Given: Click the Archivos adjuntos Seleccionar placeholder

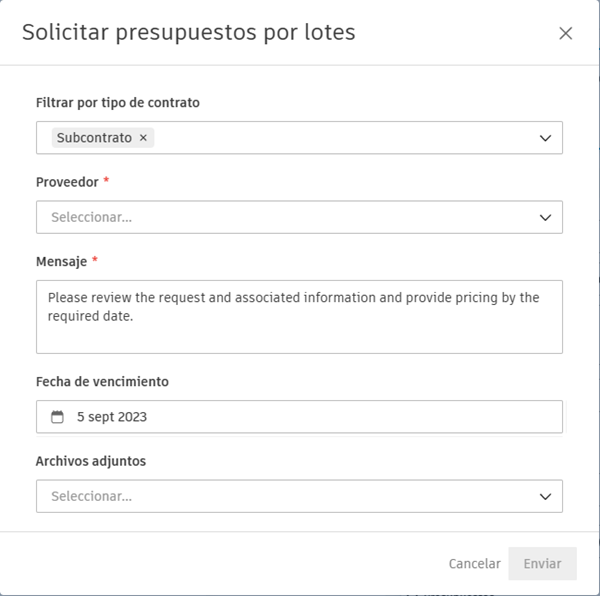Looking at the screenshot, I should 91,496.
